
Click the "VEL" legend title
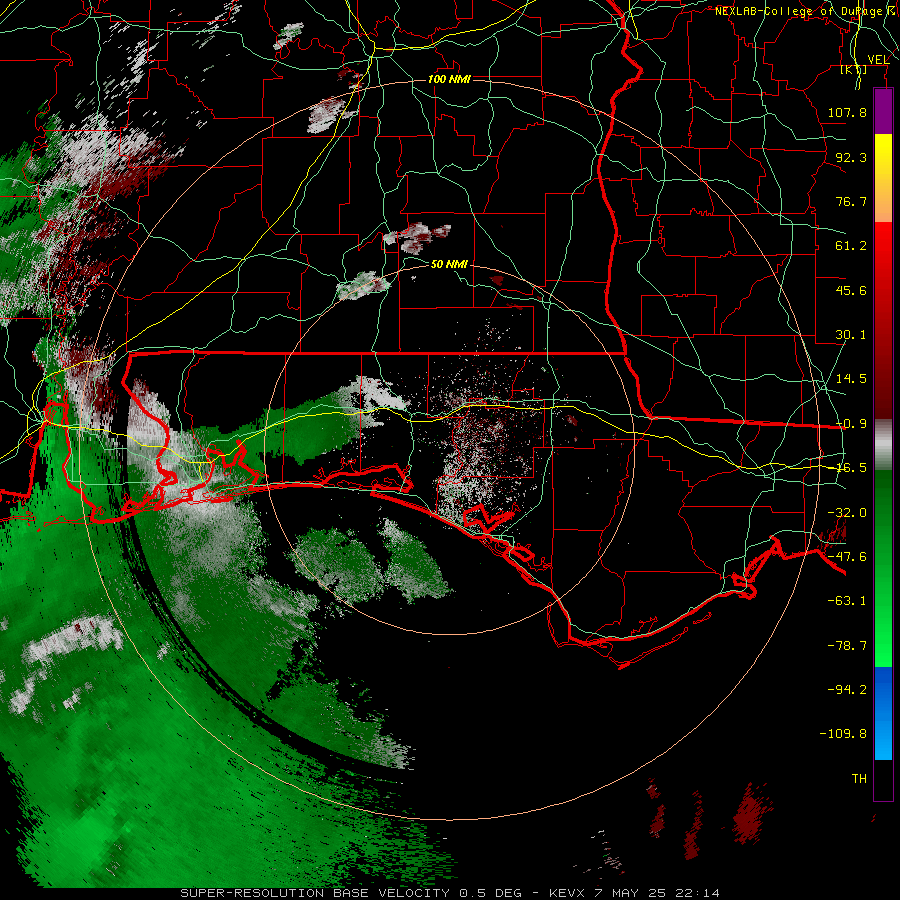[878, 60]
